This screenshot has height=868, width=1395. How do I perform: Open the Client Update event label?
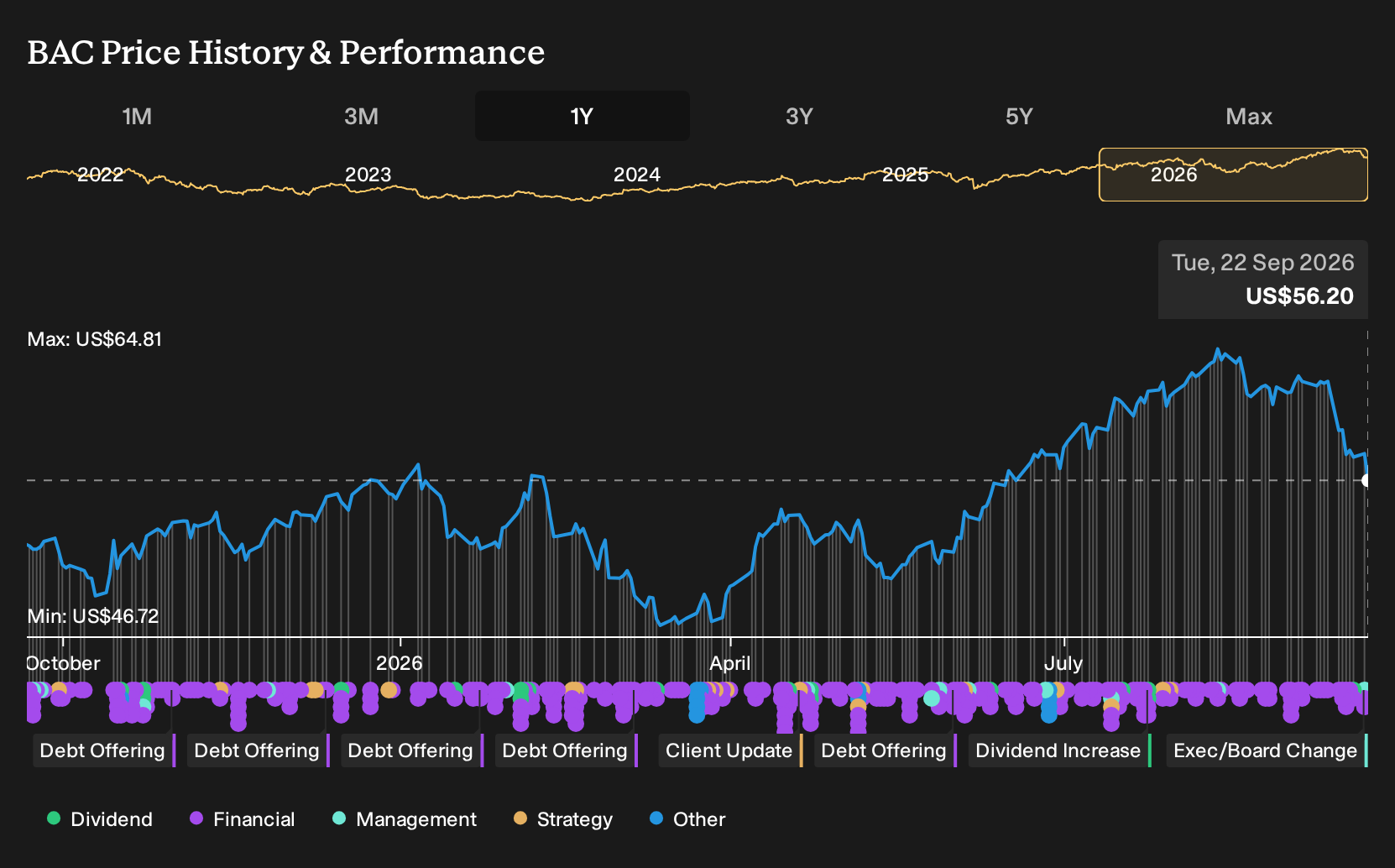[729, 750]
